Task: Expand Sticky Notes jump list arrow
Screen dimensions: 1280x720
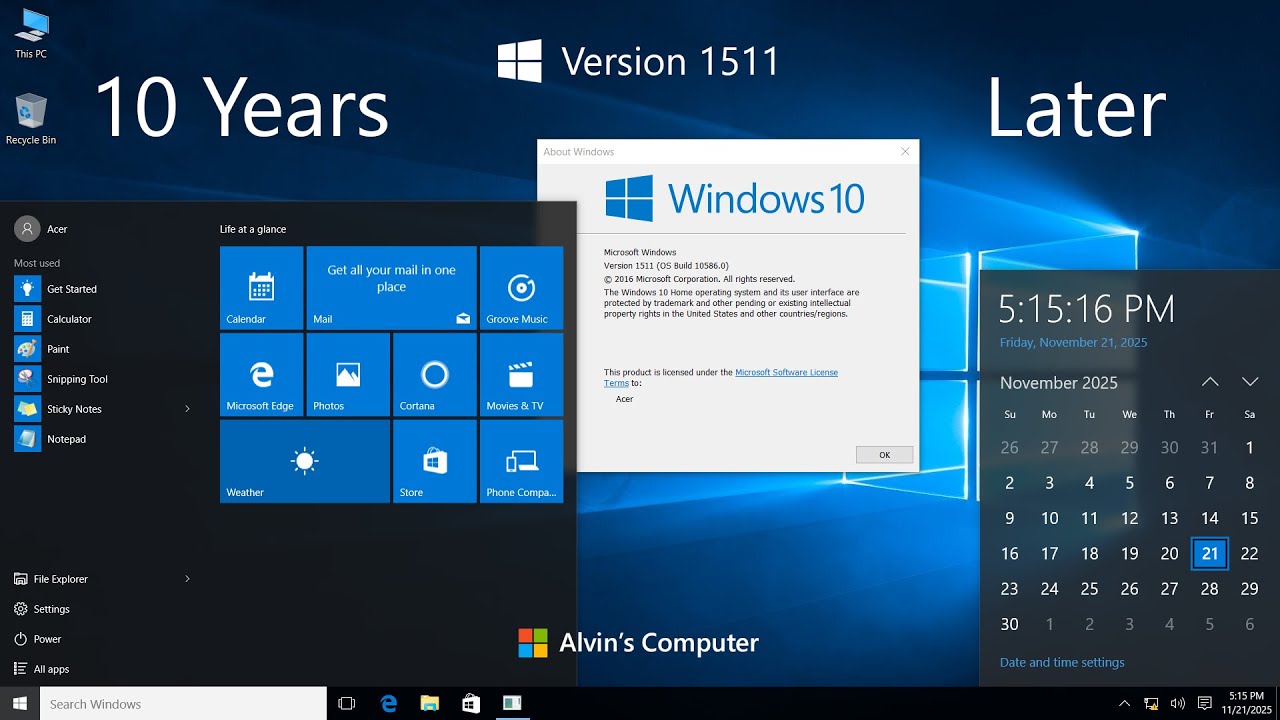Action: point(187,409)
